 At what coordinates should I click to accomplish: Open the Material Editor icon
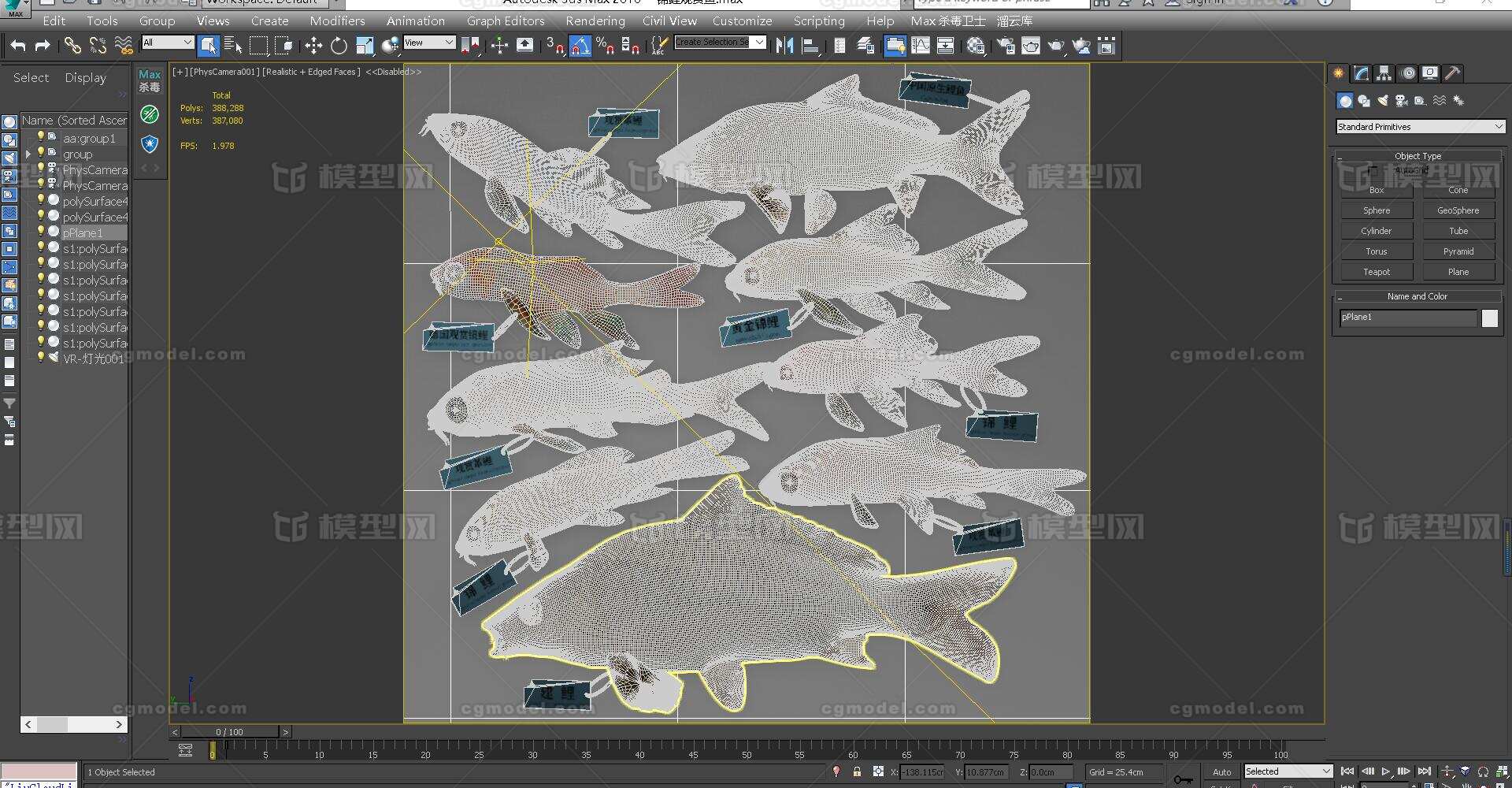pos(976,46)
